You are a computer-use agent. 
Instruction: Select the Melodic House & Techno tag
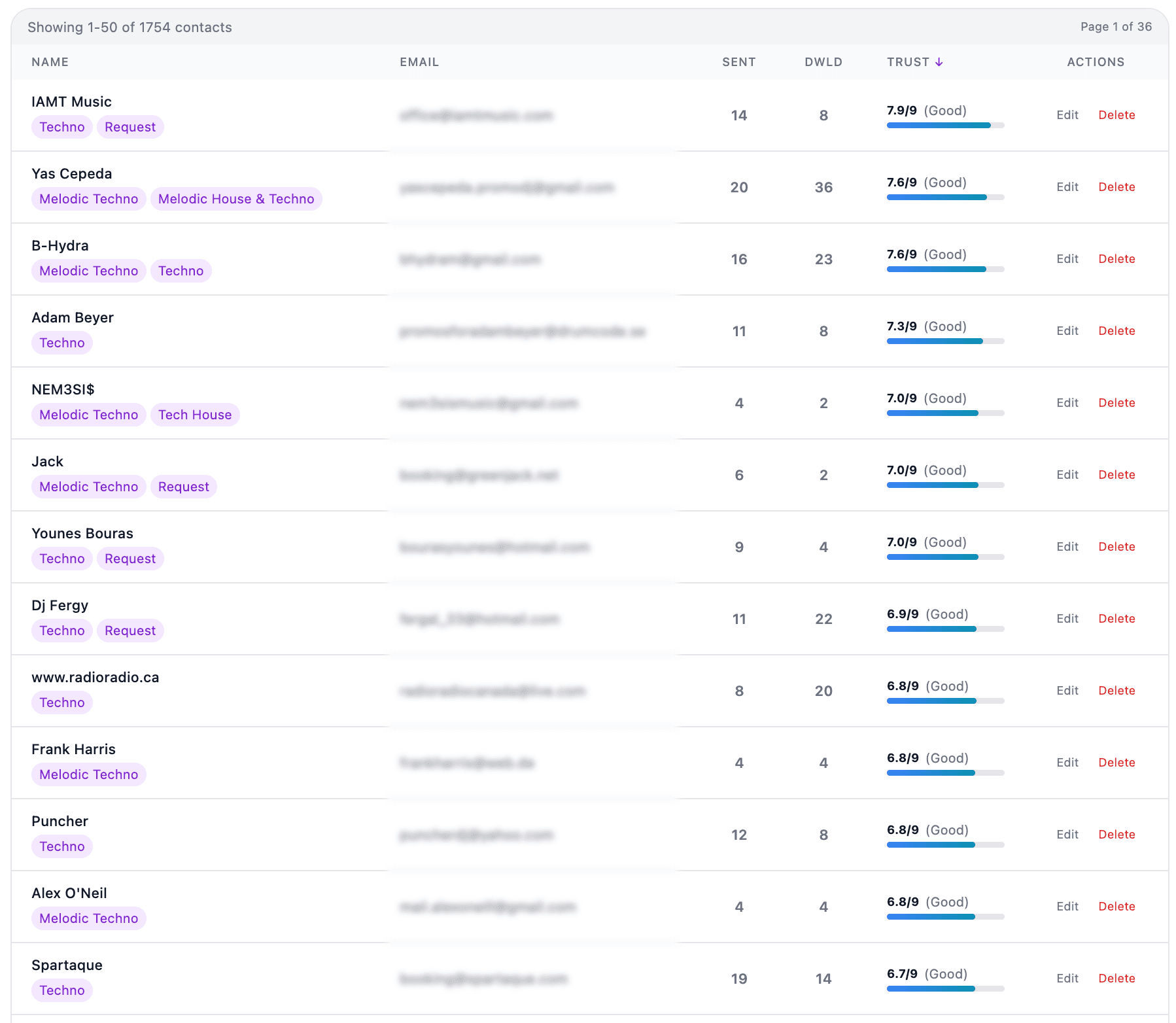pyautogui.click(x=236, y=199)
